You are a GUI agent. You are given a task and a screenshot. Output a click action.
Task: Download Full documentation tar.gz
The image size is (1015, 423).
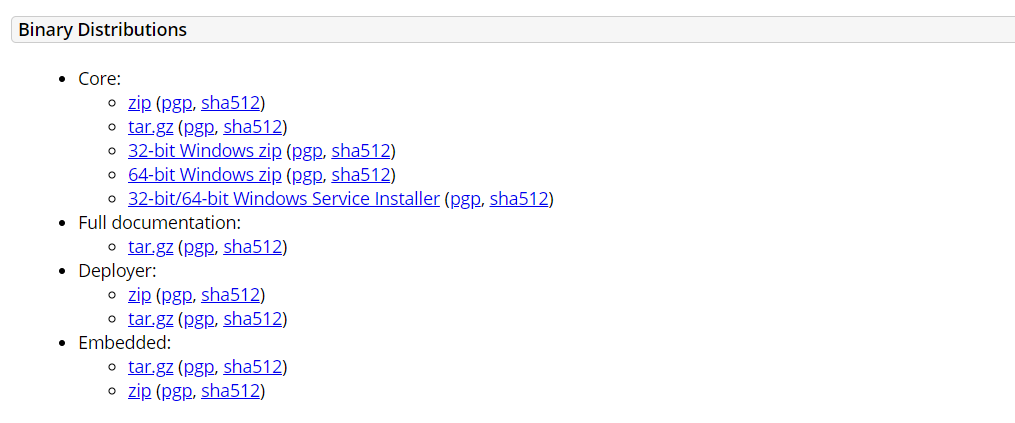coord(150,247)
